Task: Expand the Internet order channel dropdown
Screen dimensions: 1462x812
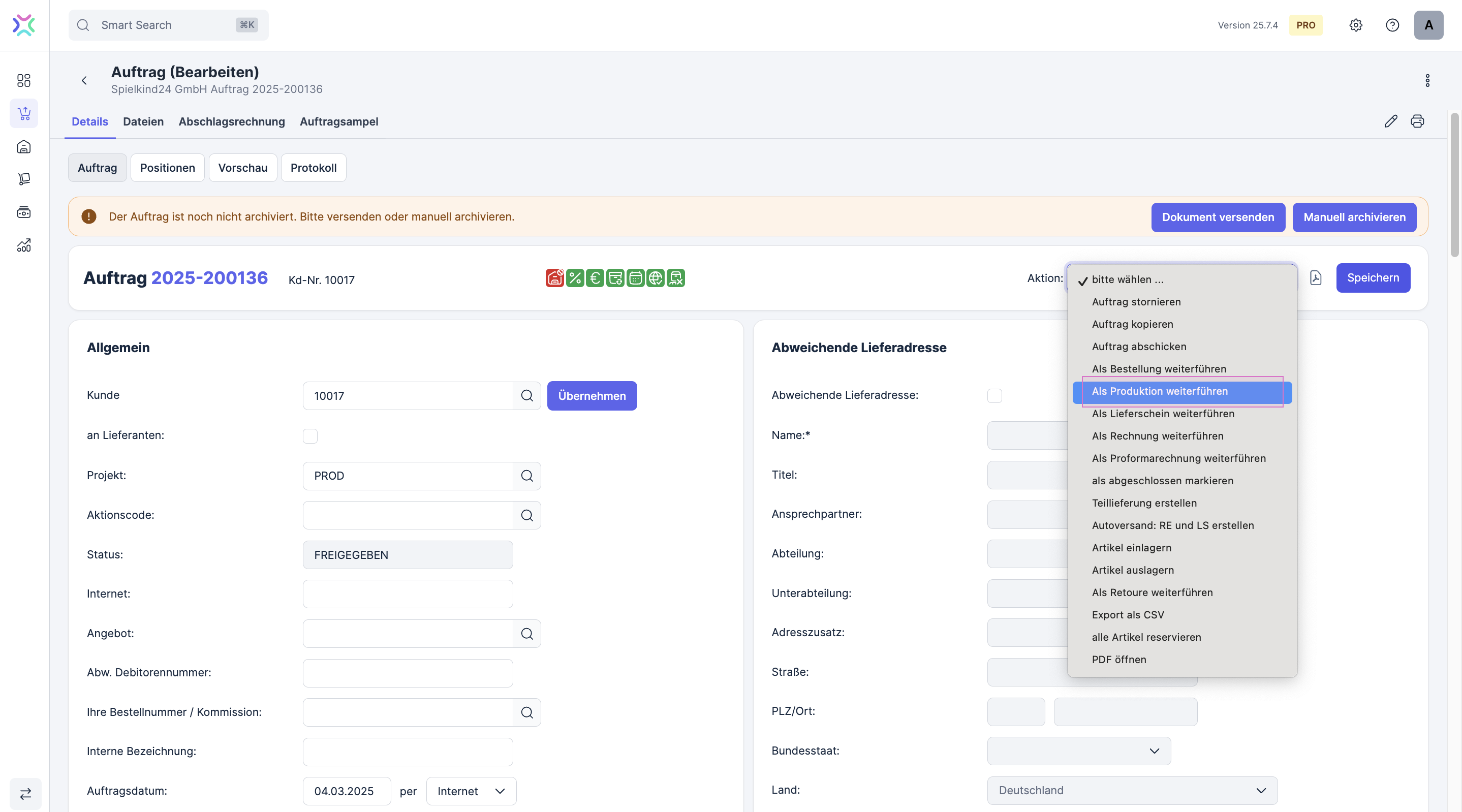Action: tap(471, 791)
